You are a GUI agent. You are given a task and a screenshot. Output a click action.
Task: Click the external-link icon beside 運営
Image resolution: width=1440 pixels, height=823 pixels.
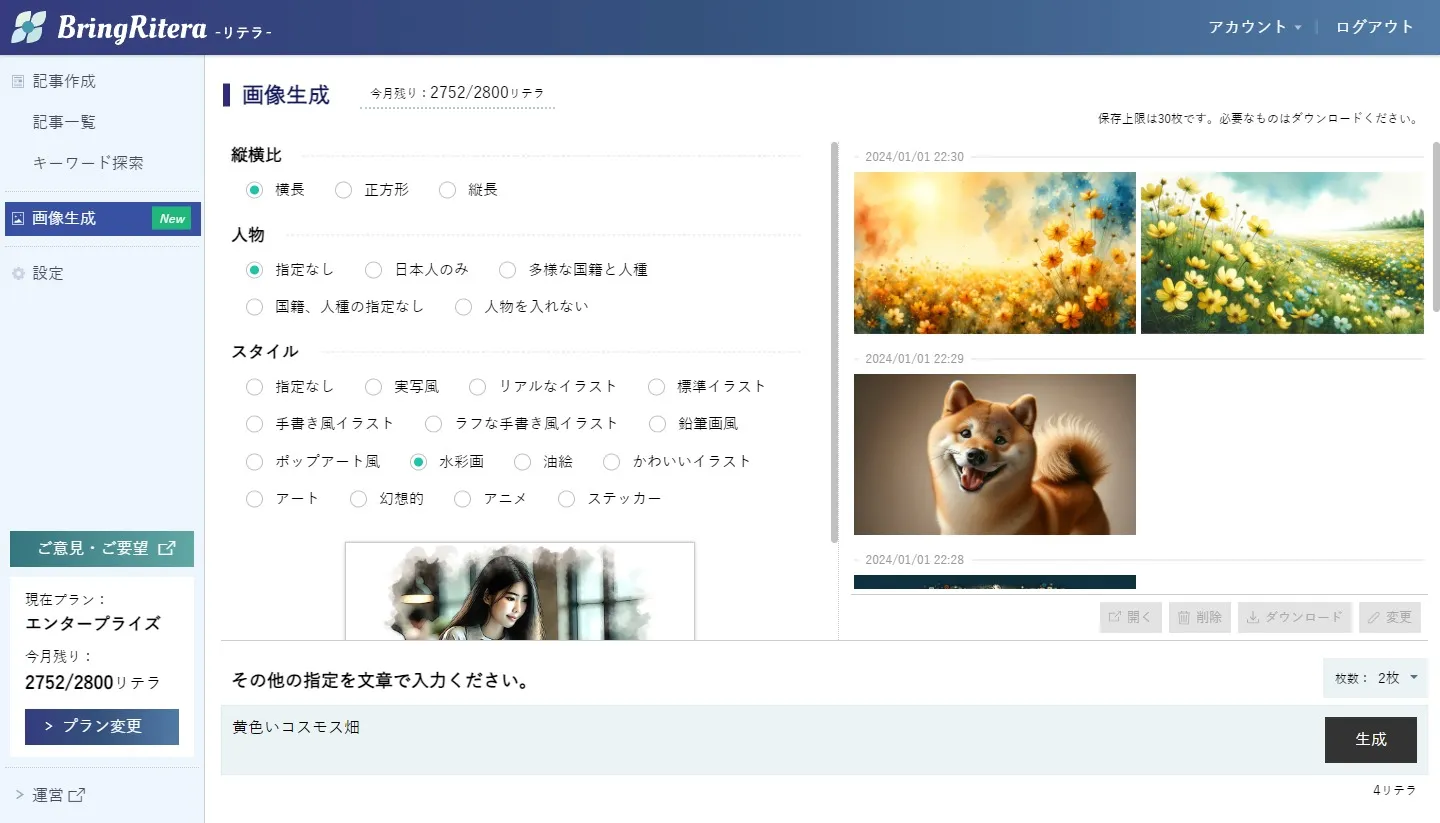pos(77,795)
